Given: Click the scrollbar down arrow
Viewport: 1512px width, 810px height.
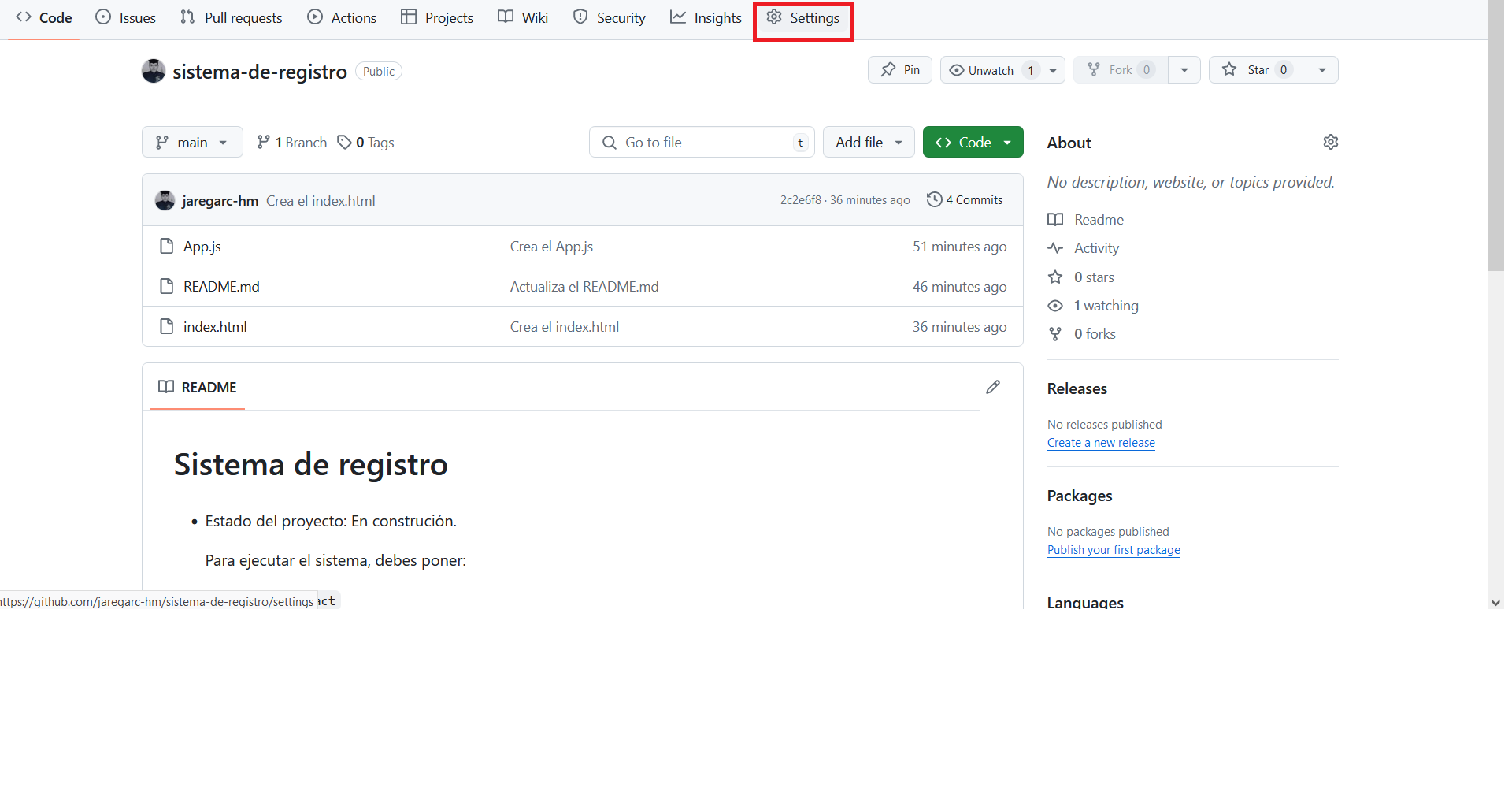Looking at the screenshot, I should coord(1495,602).
